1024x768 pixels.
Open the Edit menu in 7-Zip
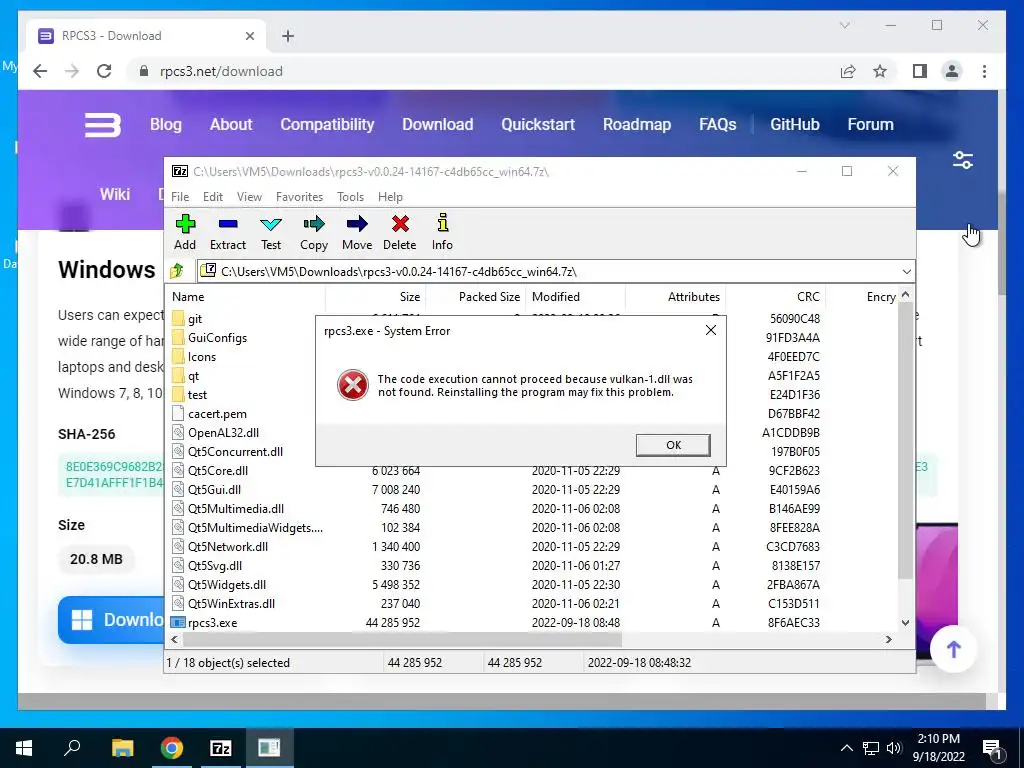(x=213, y=197)
